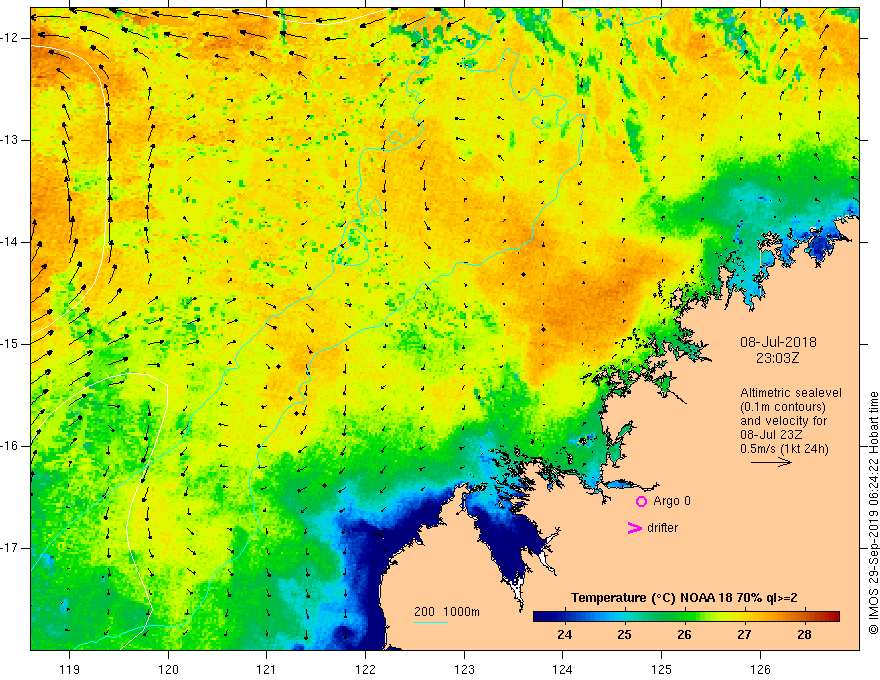Viewport: 880px width, 680px height.
Task: Click the cyan isobath legend line
Action: [431, 622]
